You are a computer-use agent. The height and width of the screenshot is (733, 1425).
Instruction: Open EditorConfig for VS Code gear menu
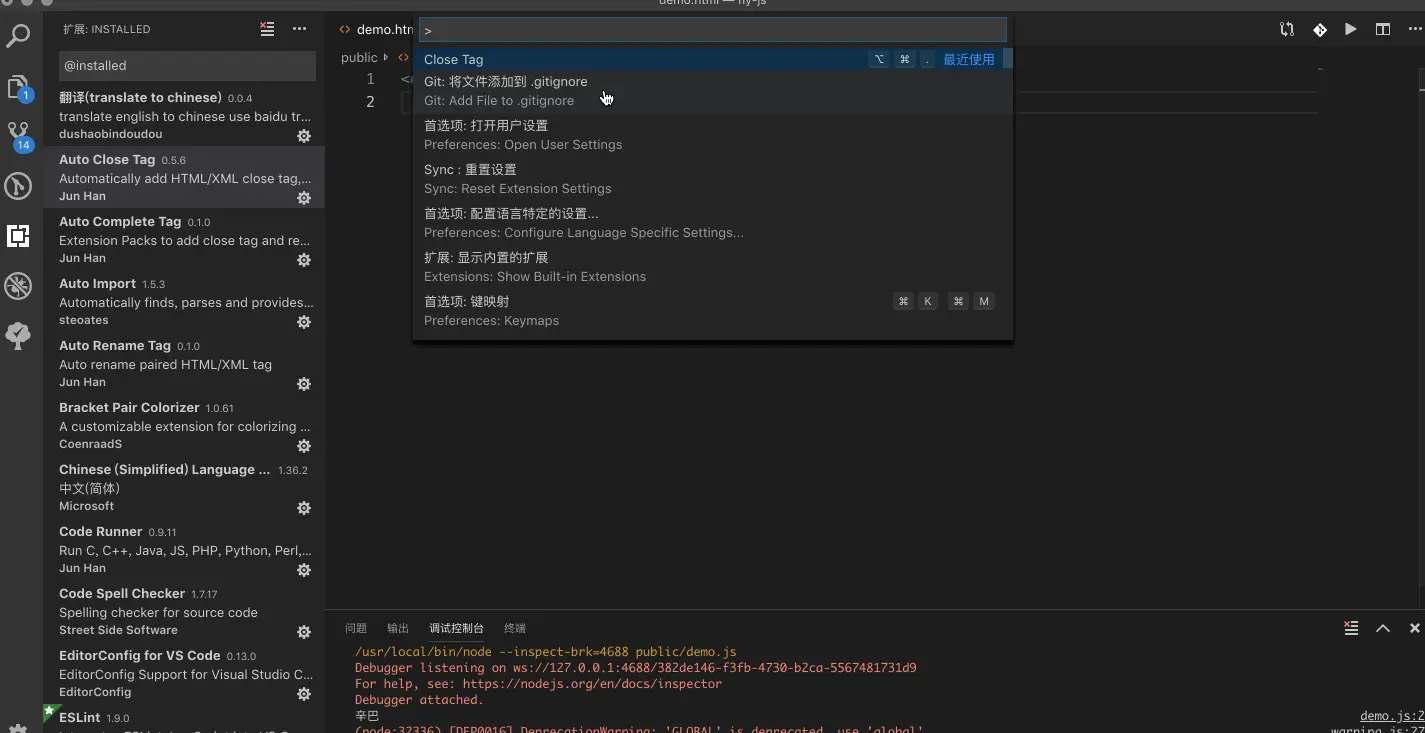pos(304,694)
